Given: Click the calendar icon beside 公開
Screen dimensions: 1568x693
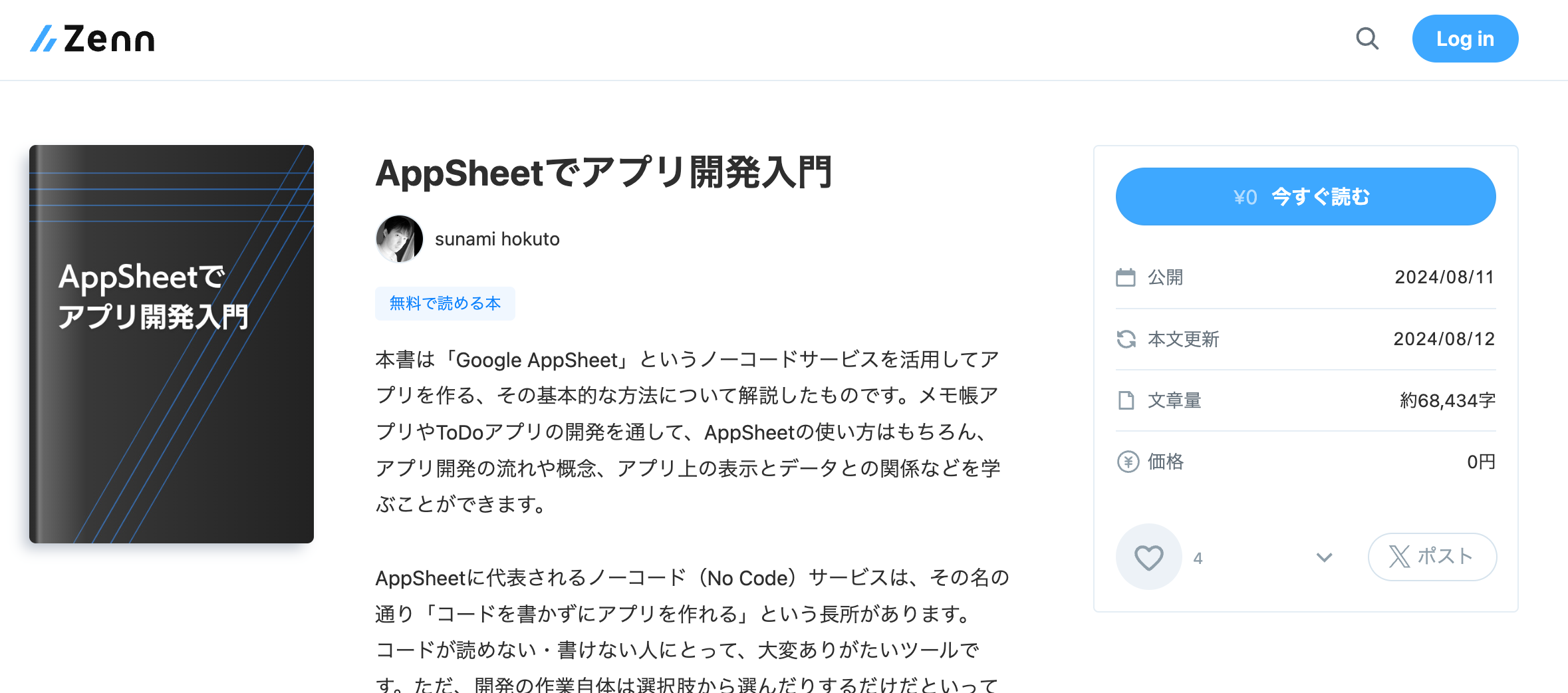Looking at the screenshot, I should tap(1126, 277).
